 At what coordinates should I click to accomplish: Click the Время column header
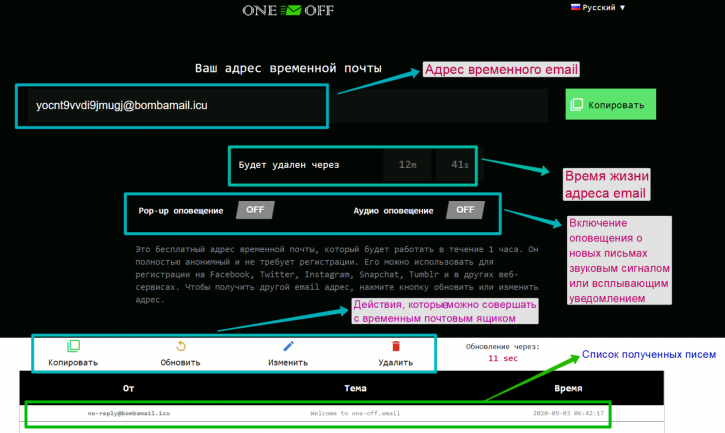coord(568,389)
